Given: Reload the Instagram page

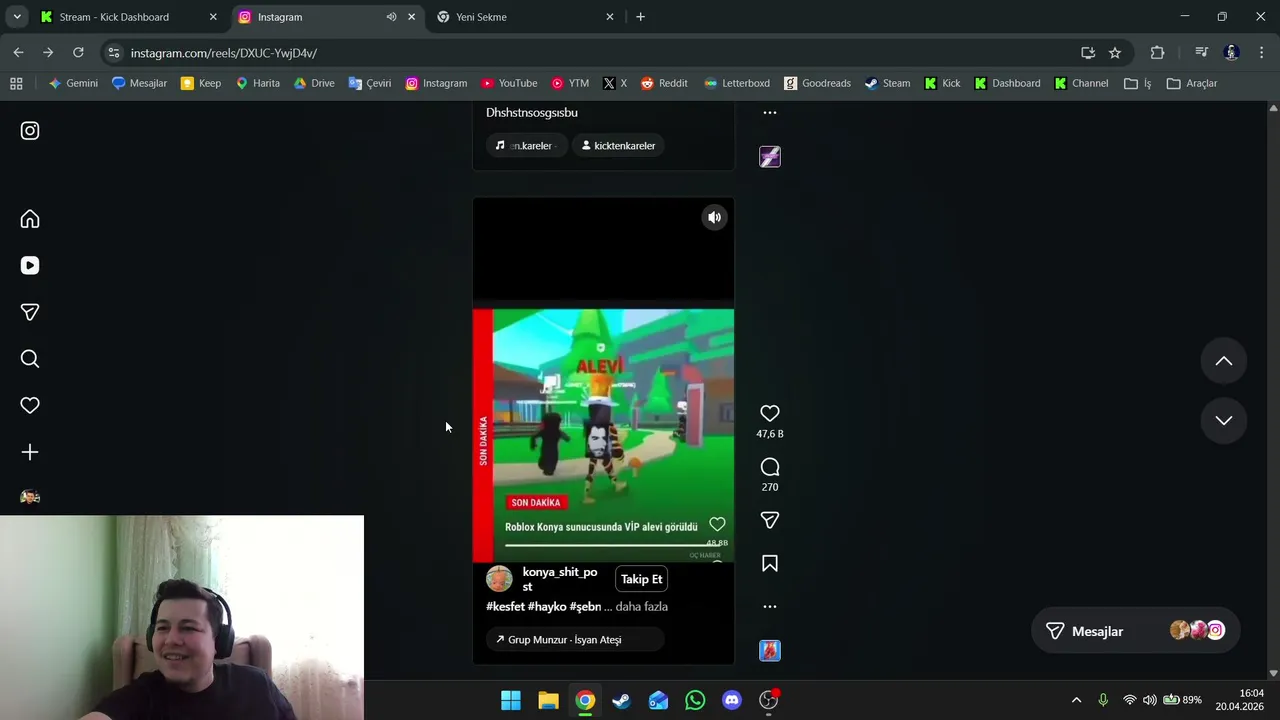Looking at the screenshot, I should 78,53.
